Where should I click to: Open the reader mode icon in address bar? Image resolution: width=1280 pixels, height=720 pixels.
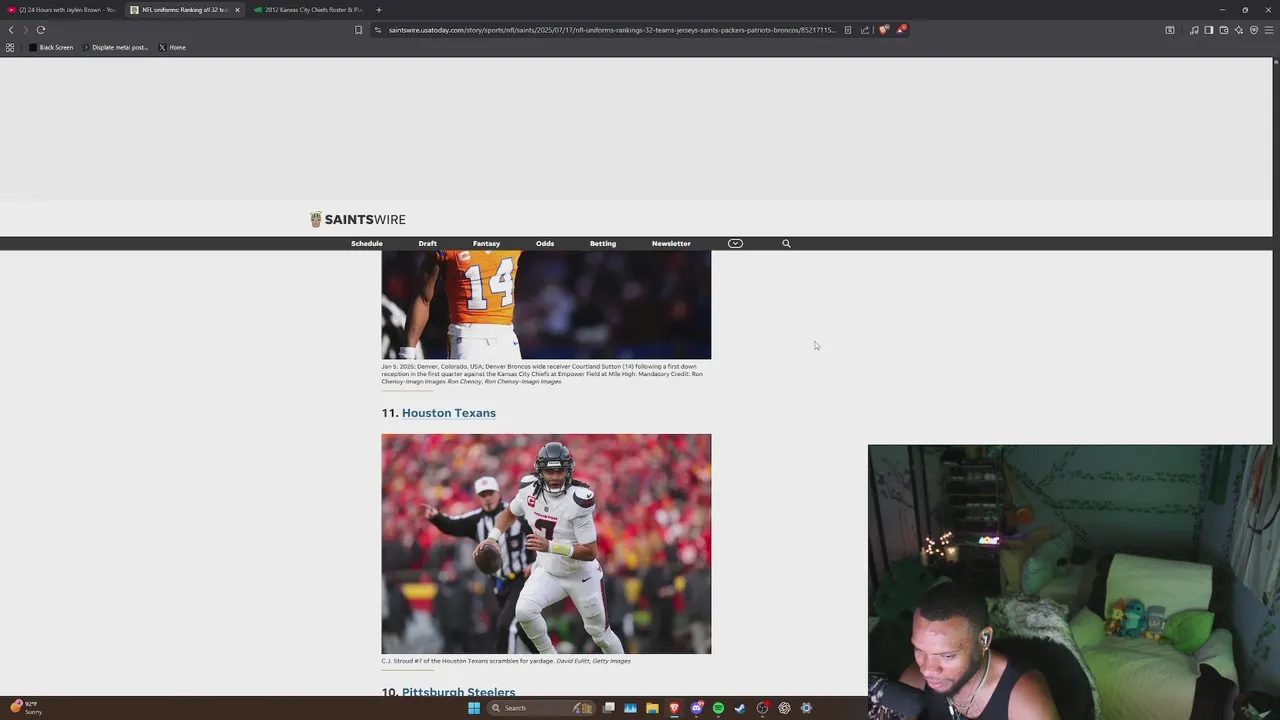point(848,30)
